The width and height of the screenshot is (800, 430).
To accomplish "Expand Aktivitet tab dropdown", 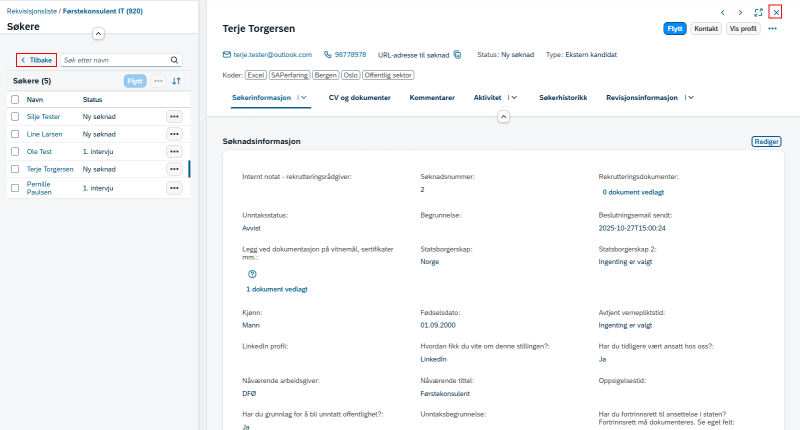I will click(514, 97).
